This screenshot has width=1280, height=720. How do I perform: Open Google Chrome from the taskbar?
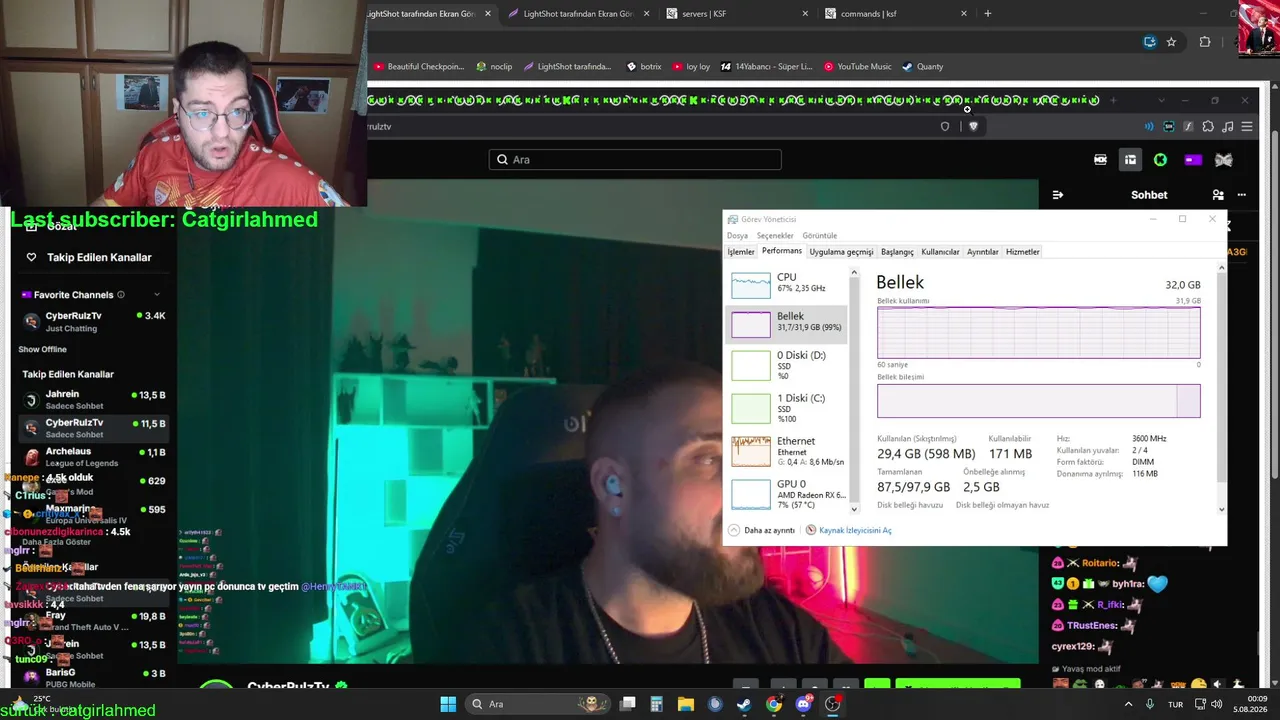pyautogui.click(x=774, y=704)
